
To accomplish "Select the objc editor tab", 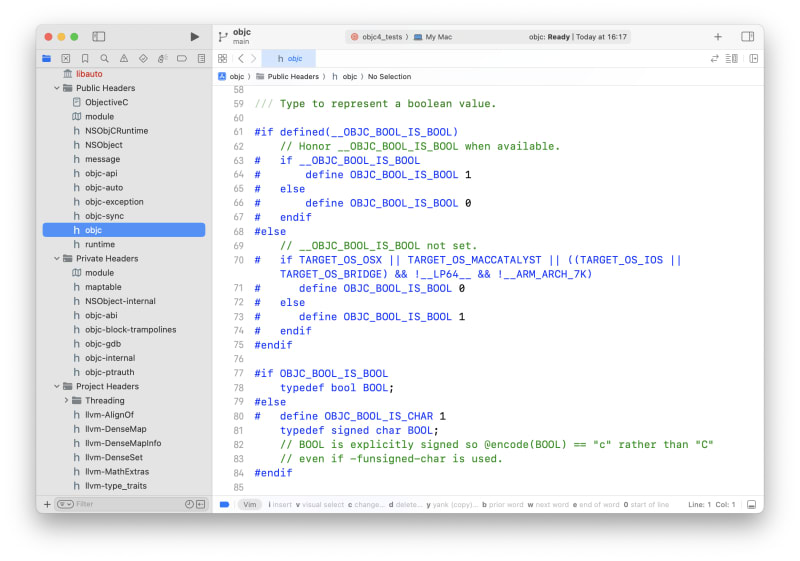I will pos(289,59).
